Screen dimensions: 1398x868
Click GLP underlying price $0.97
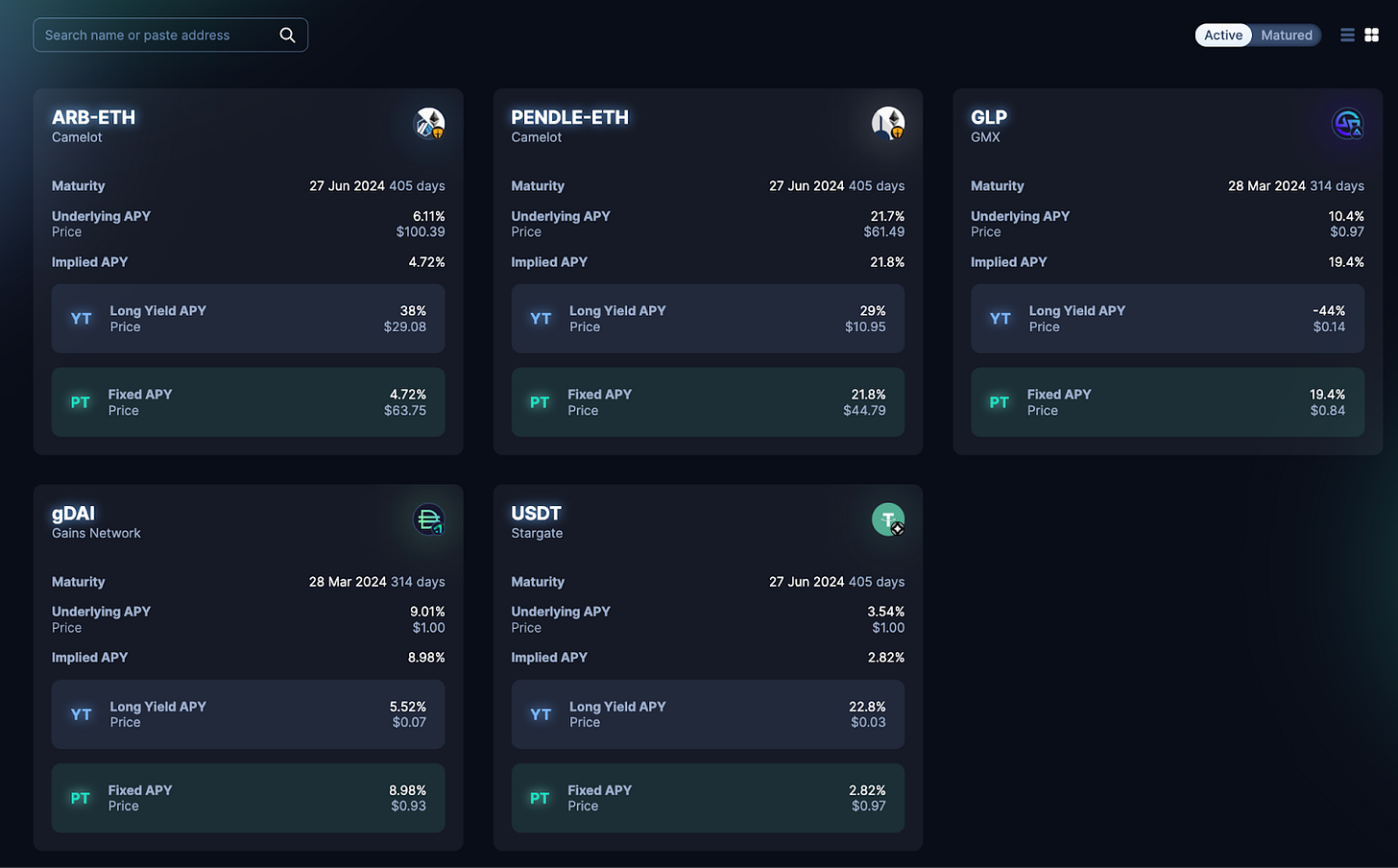(x=1347, y=232)
